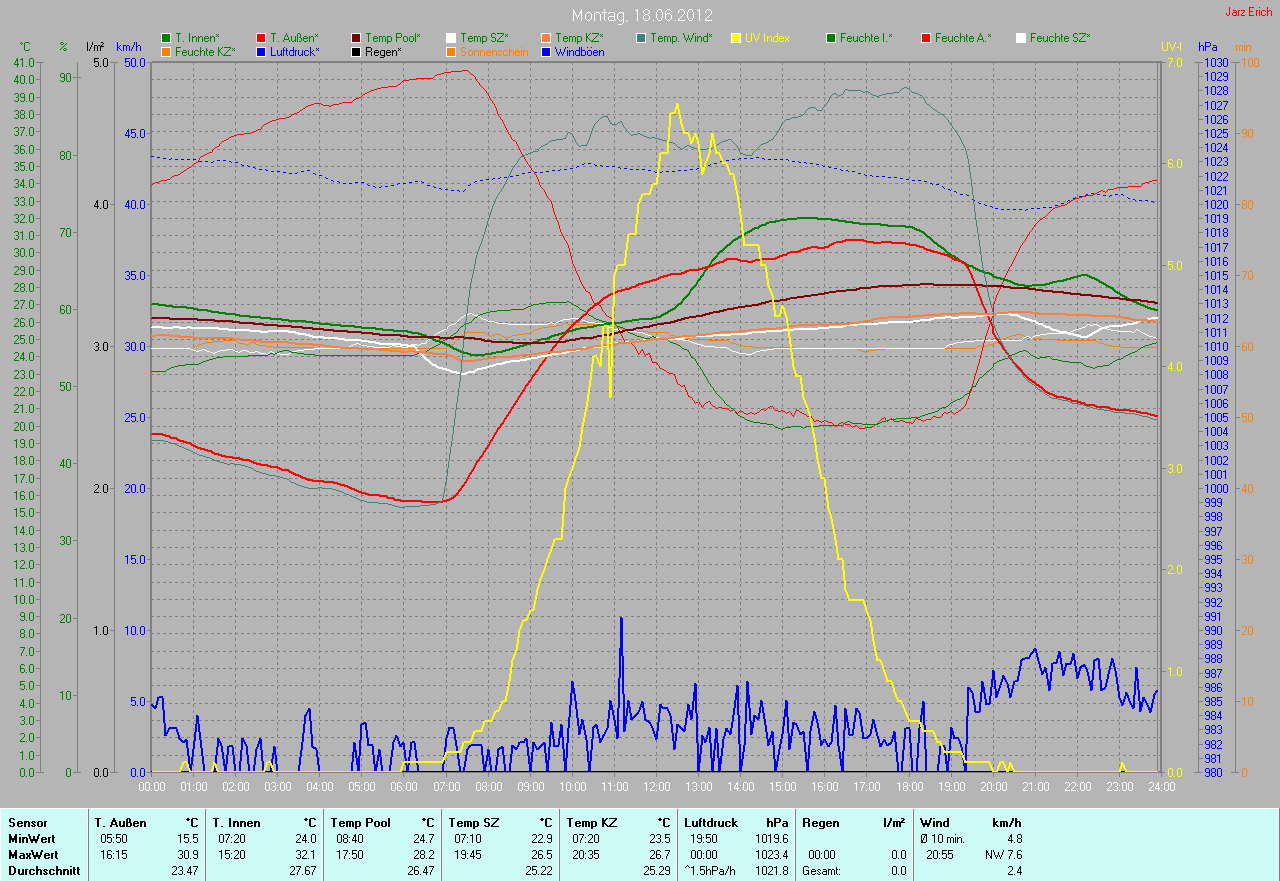Click the Feuchte I.* legend entry
The image size is (1280, 881).
866,38
